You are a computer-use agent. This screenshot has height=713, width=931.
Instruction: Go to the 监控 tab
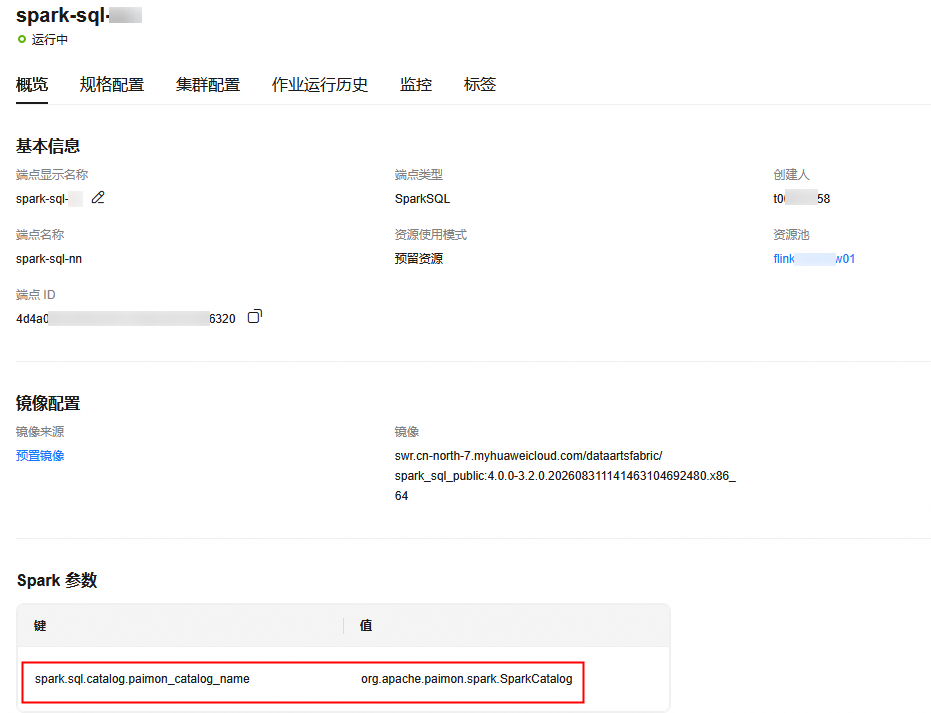pyautogui.click(x=416, y=85)
